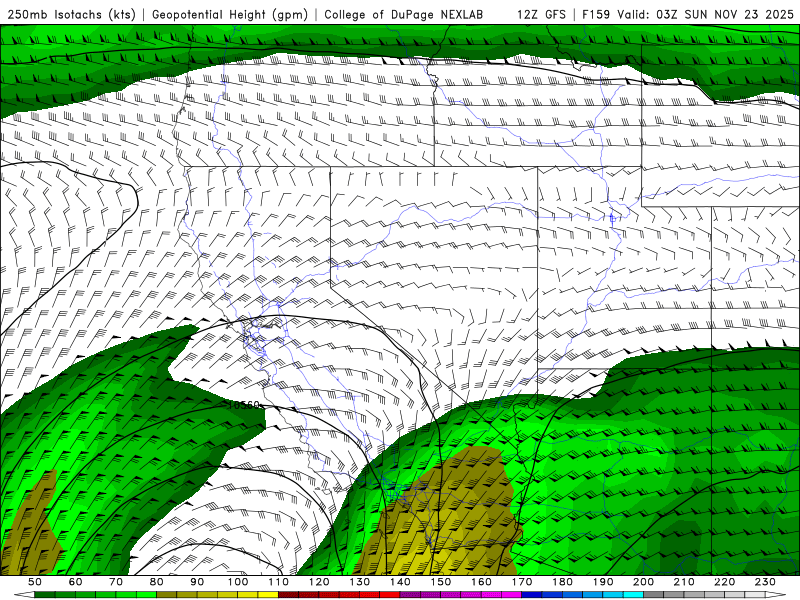800x600 pixels.
Task: Click the 210 knot colorbar label
Action: (684, 582)
